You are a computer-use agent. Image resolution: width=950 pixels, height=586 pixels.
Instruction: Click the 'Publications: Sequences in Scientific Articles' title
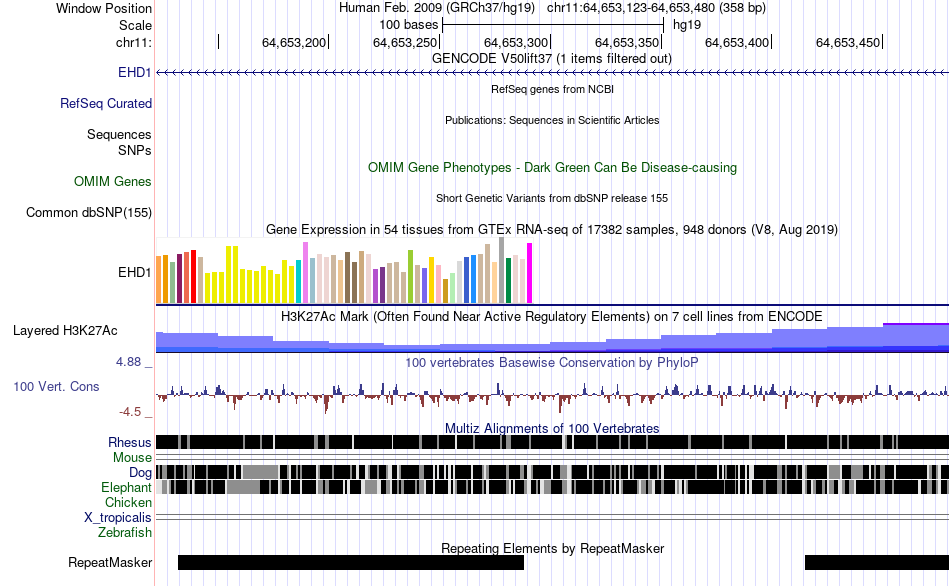(552, 120)
